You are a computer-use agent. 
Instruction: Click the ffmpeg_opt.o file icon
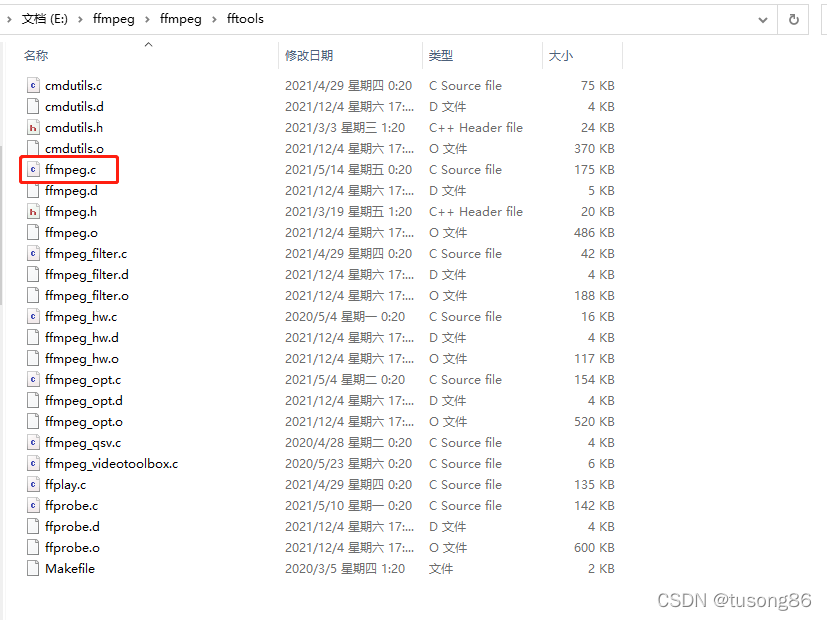(33, 422)
